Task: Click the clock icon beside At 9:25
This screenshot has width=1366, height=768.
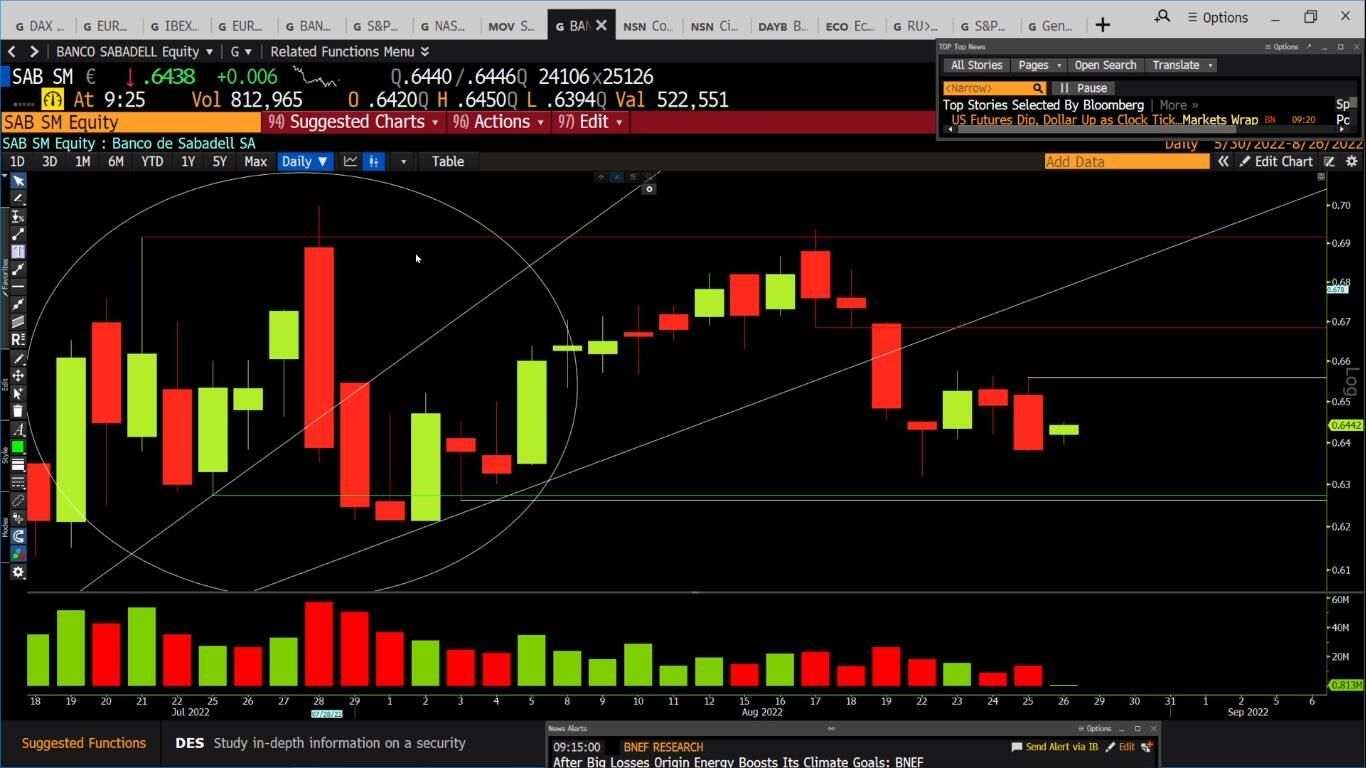Action: [x=52, y=99]
